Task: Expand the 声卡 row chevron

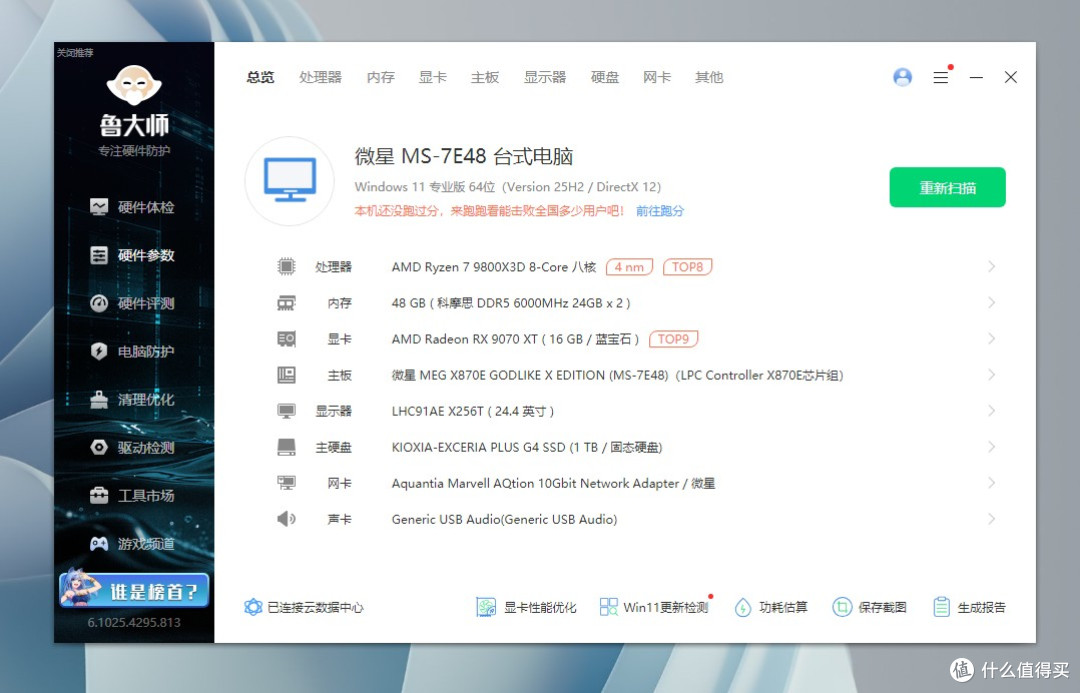Action: tap(991, 519)
